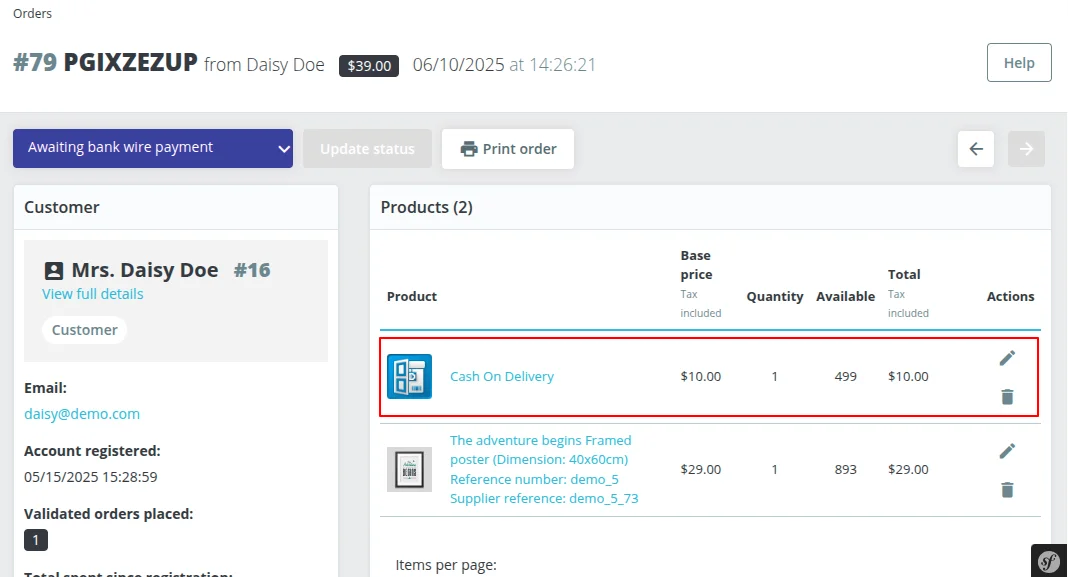Edit the adventure begins Framed poster line
The width and height of the screenshot is (1068, 577).
[1007, 450]
